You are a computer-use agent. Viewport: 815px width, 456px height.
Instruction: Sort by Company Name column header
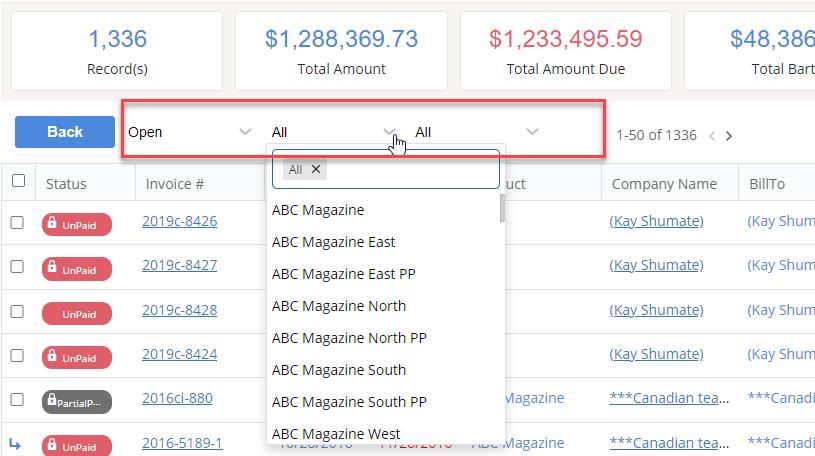664,184
